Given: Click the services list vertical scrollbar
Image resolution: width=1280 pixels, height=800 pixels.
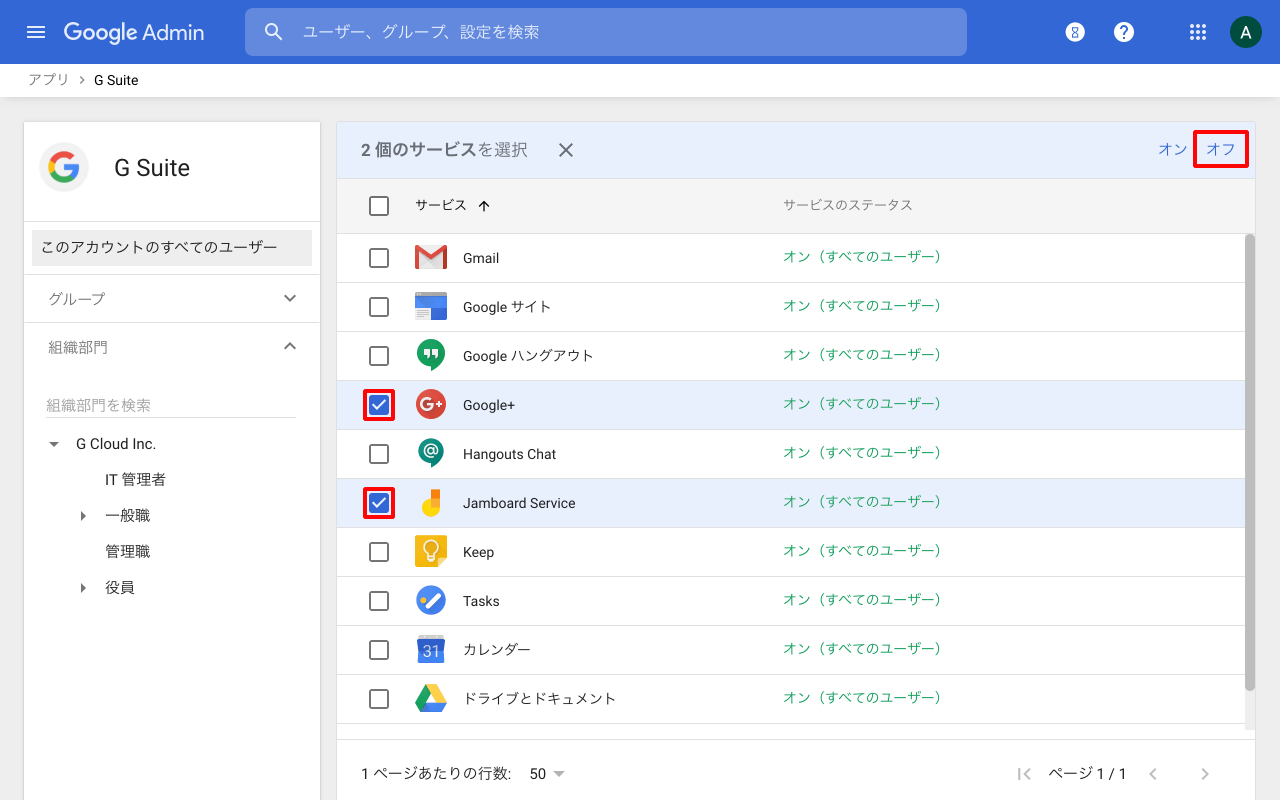Looking at the screenshot, I should [x=1250, y=462].
